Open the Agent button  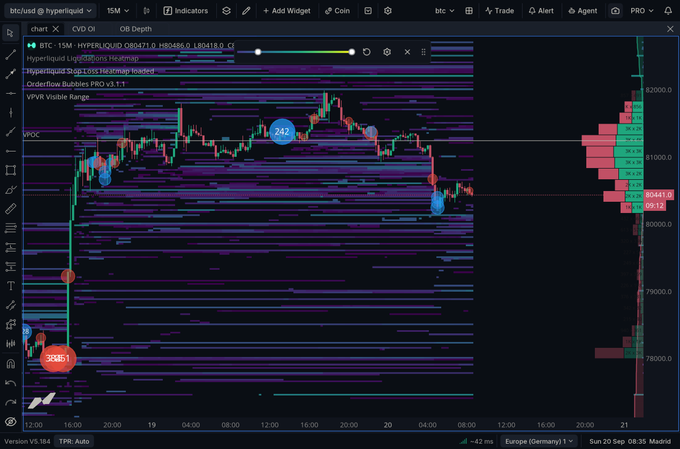tap(582, 11)
